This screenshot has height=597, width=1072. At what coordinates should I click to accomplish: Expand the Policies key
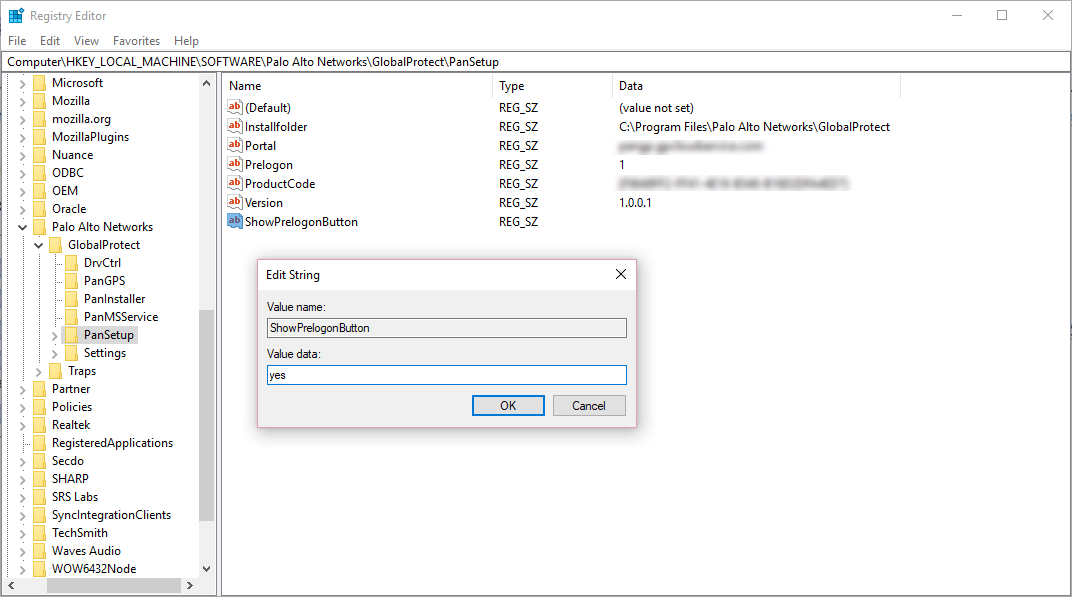[x=23, y=407]
